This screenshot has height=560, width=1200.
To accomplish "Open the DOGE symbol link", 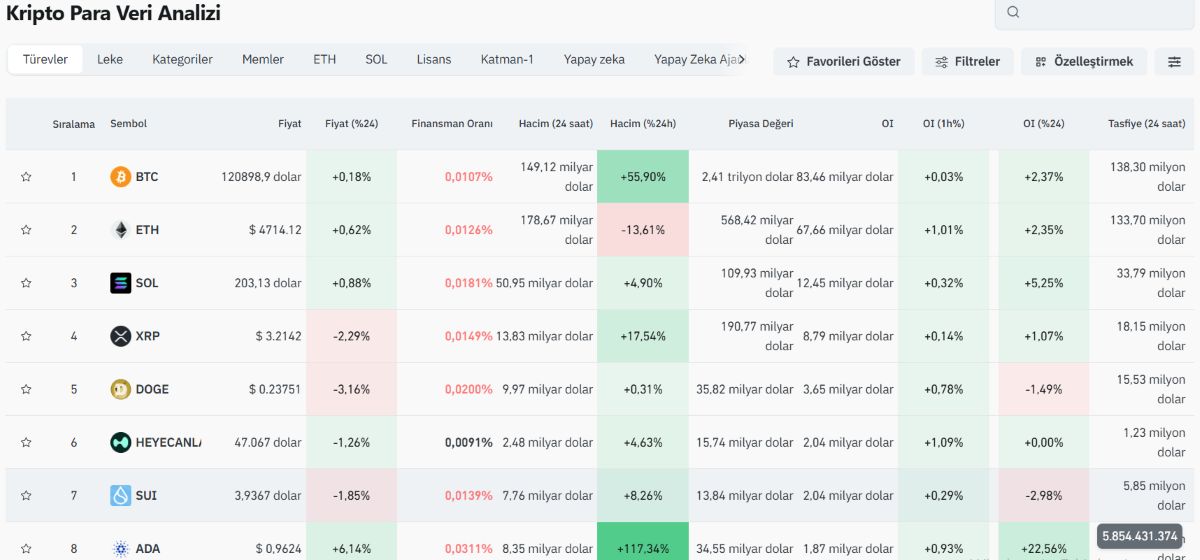I will click(152, 389).
